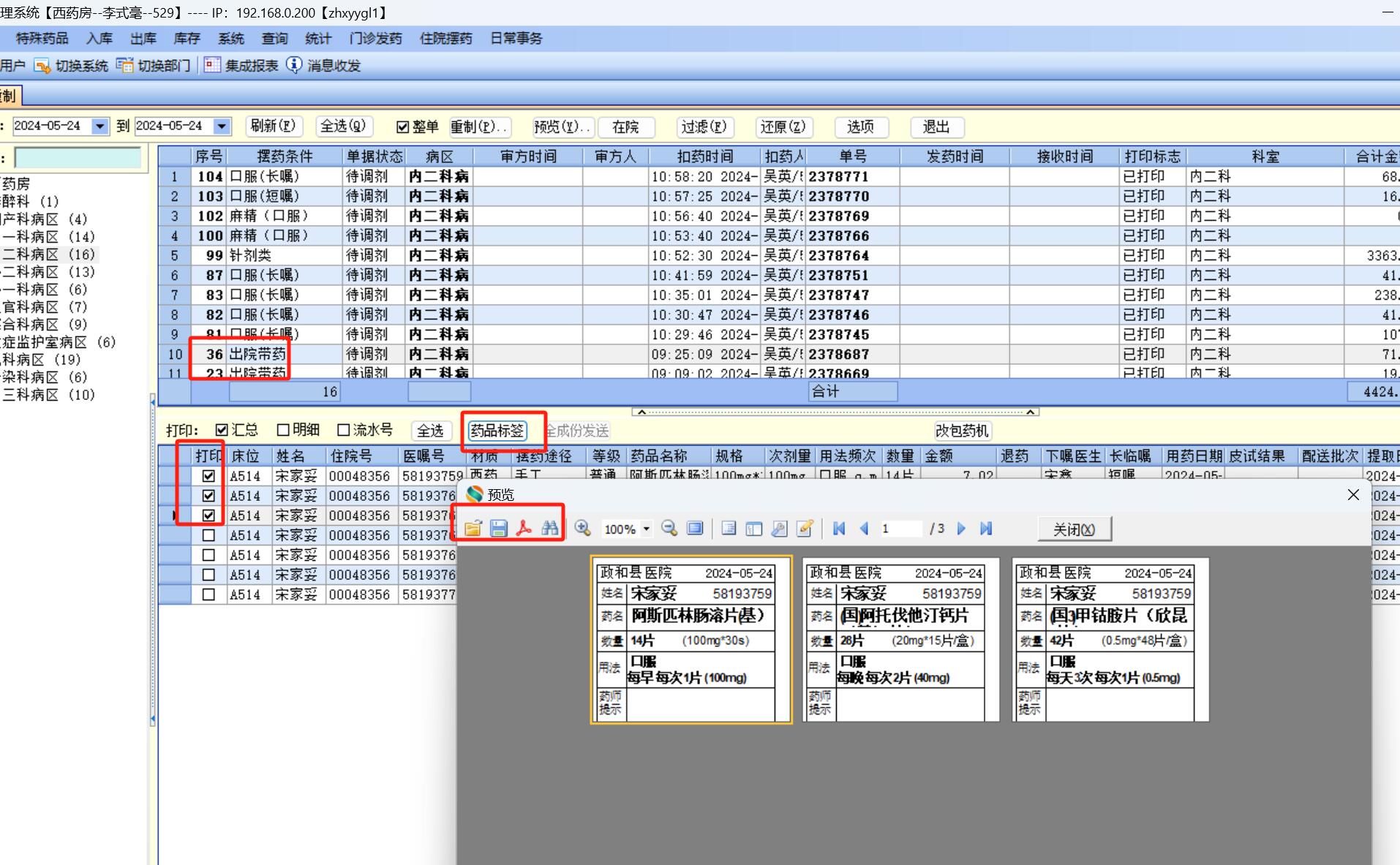
Task: Click 切换系统 toolbar icon
Action: (42, 66)
